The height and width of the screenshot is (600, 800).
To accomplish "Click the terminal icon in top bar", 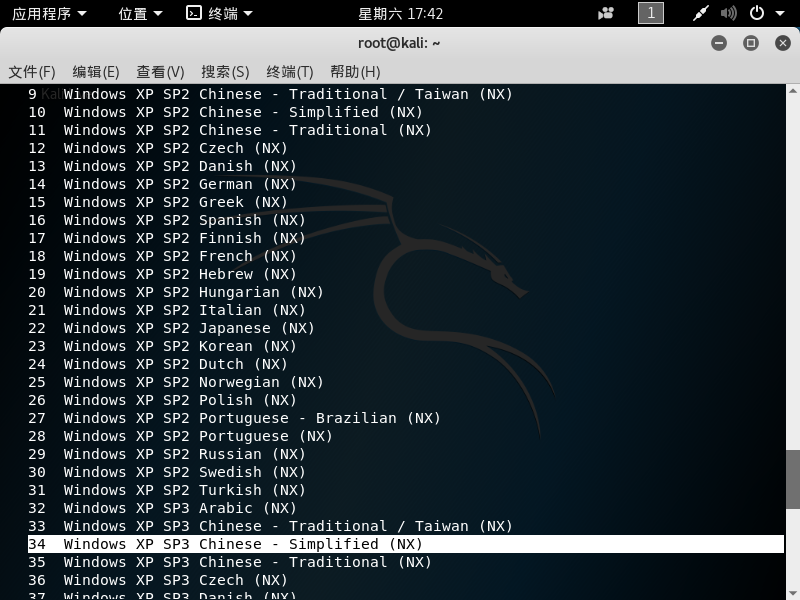I will [x=194, y=13].
